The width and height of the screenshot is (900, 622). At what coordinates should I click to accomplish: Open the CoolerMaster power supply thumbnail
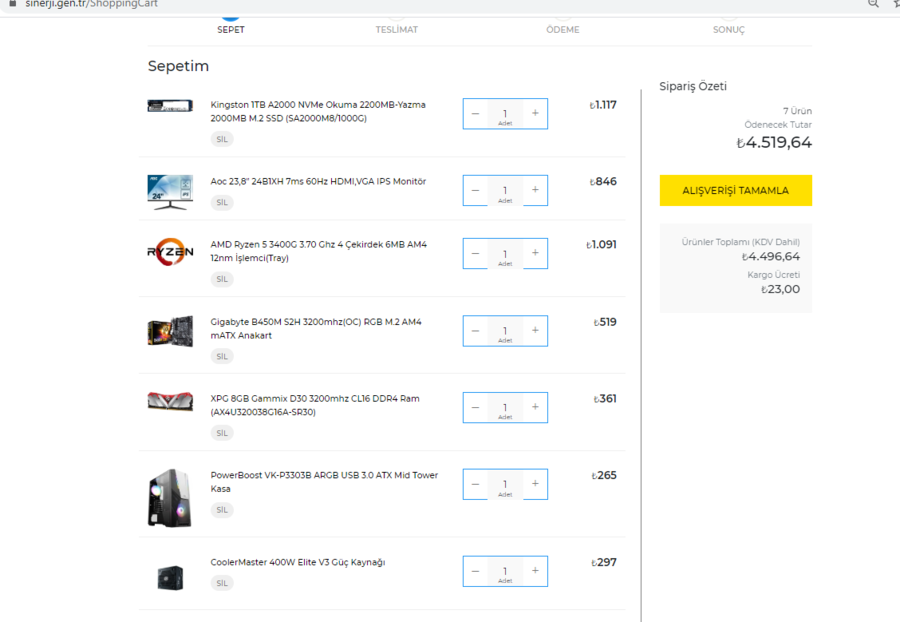pos(170,578)
